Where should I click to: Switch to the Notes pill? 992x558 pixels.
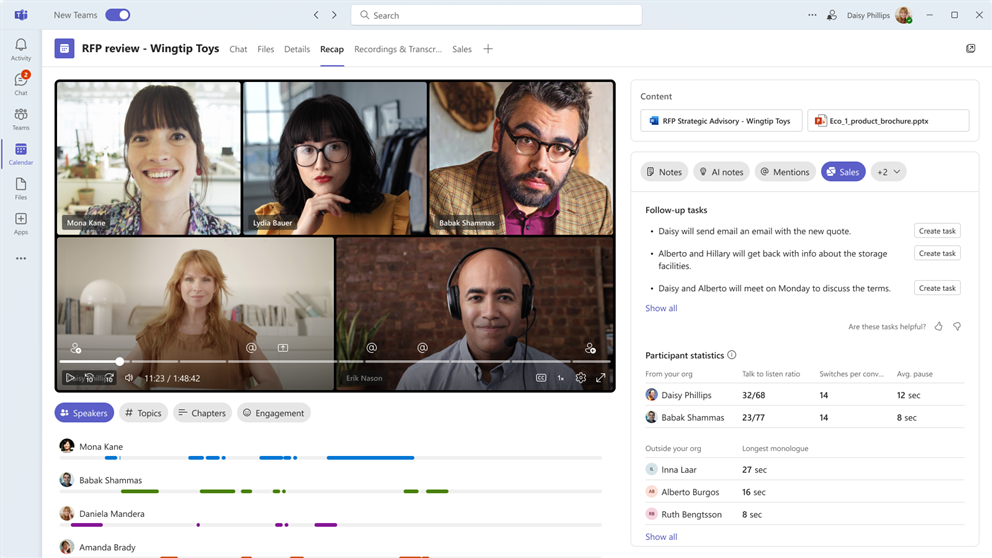tap(664, 171)
